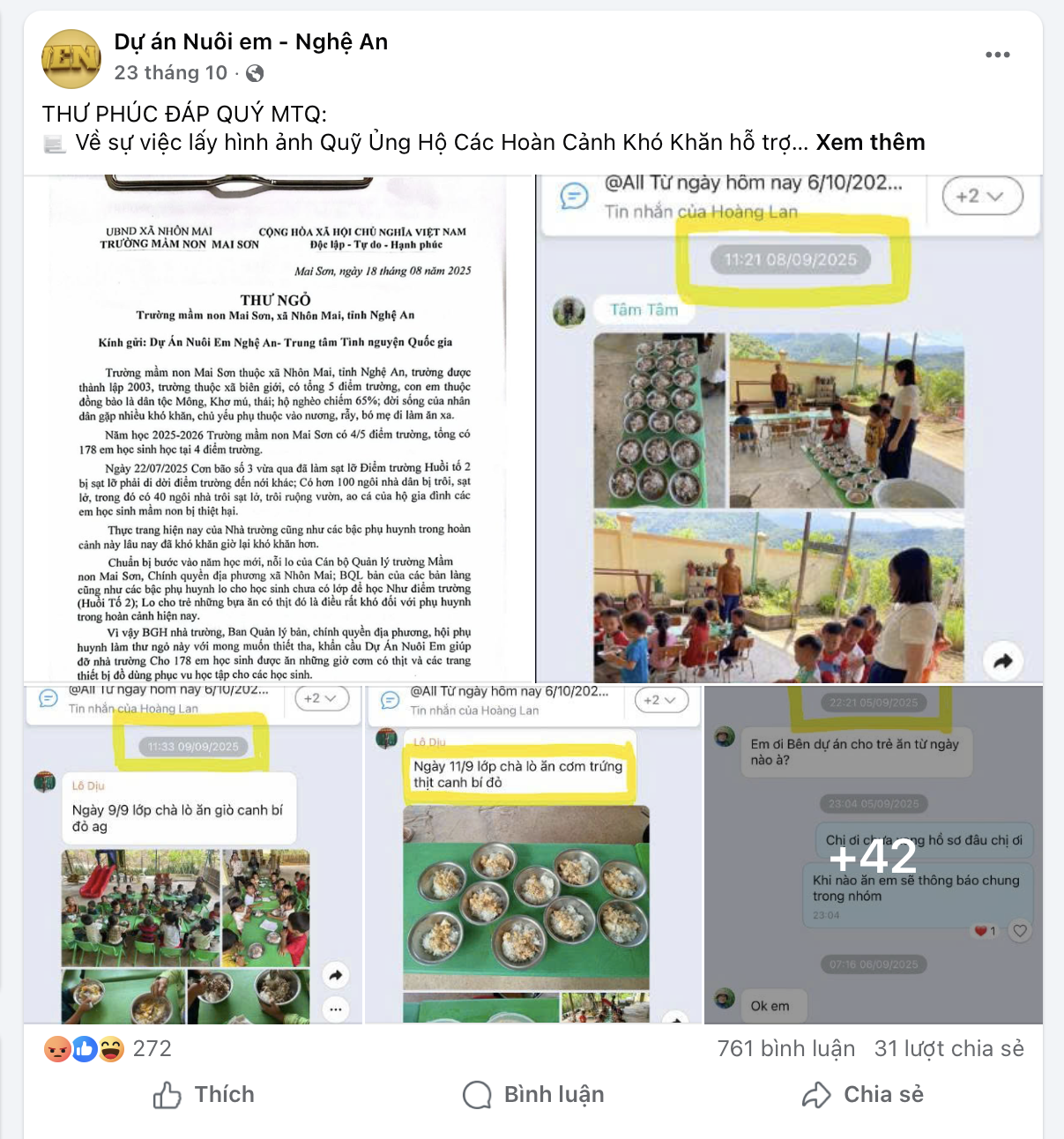This screenshot has height=1139, width=1064.
Task: Expand post text with Xem thêm
Action: (x=870, y=143)
